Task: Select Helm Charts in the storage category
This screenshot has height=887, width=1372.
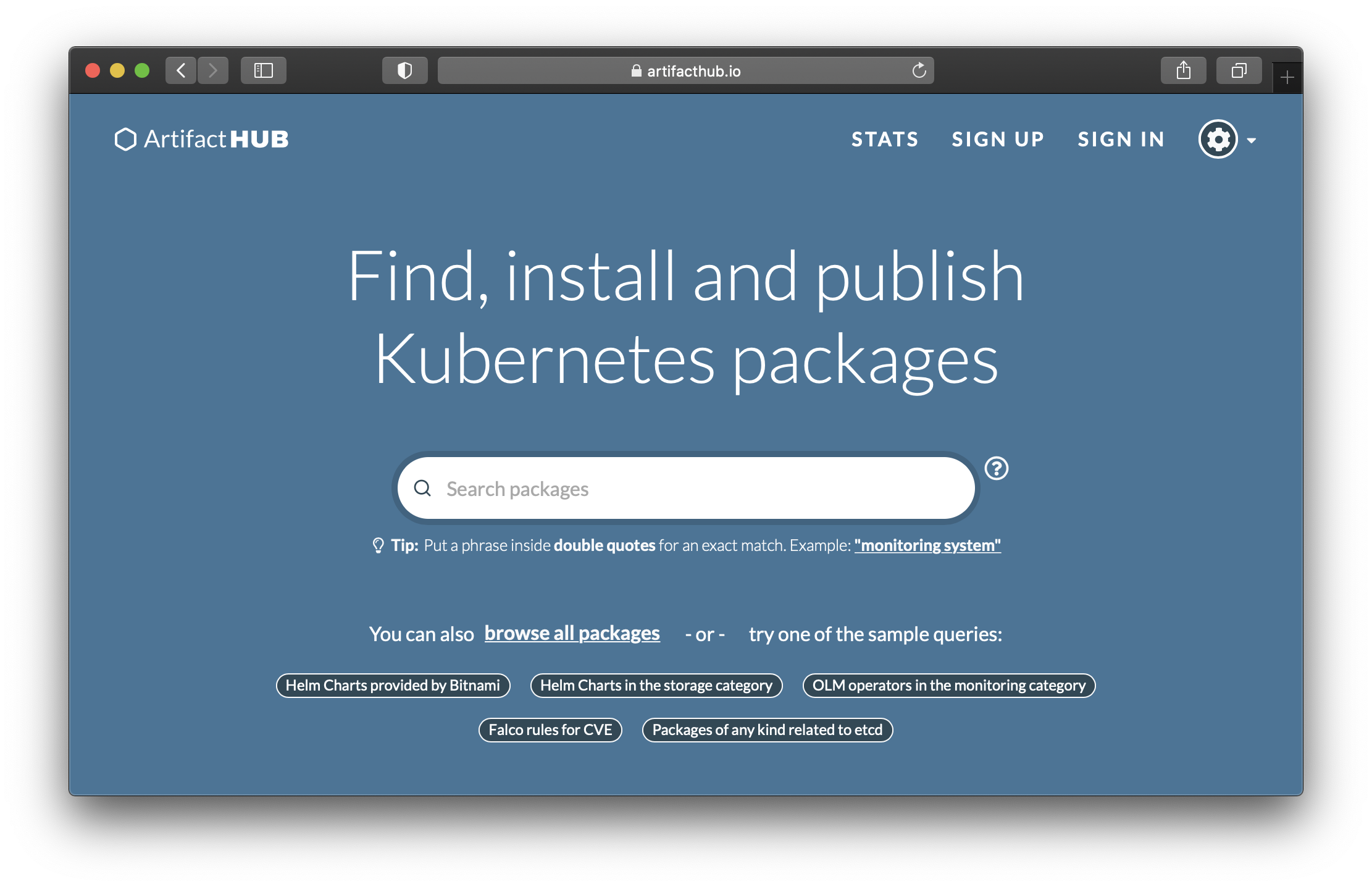Action: [x=657, y=685]
